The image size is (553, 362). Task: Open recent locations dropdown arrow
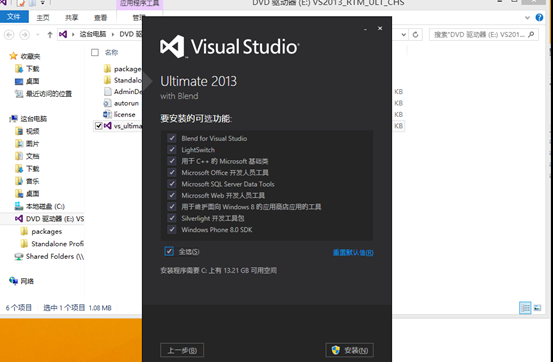38,35
